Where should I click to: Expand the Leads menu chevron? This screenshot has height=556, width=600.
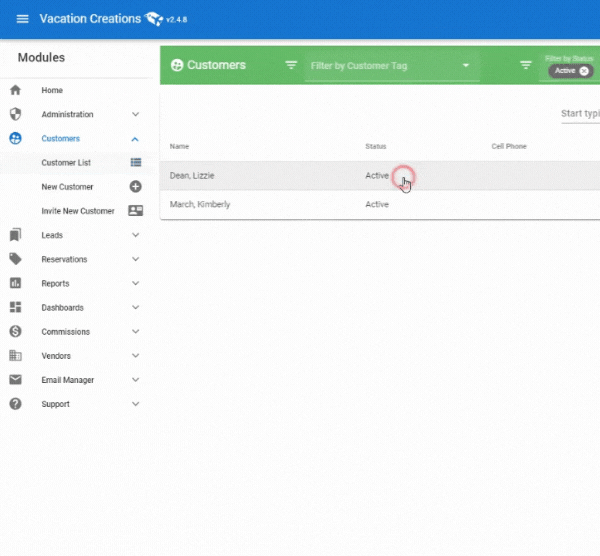pyautogui.click(x=135, y=235)
